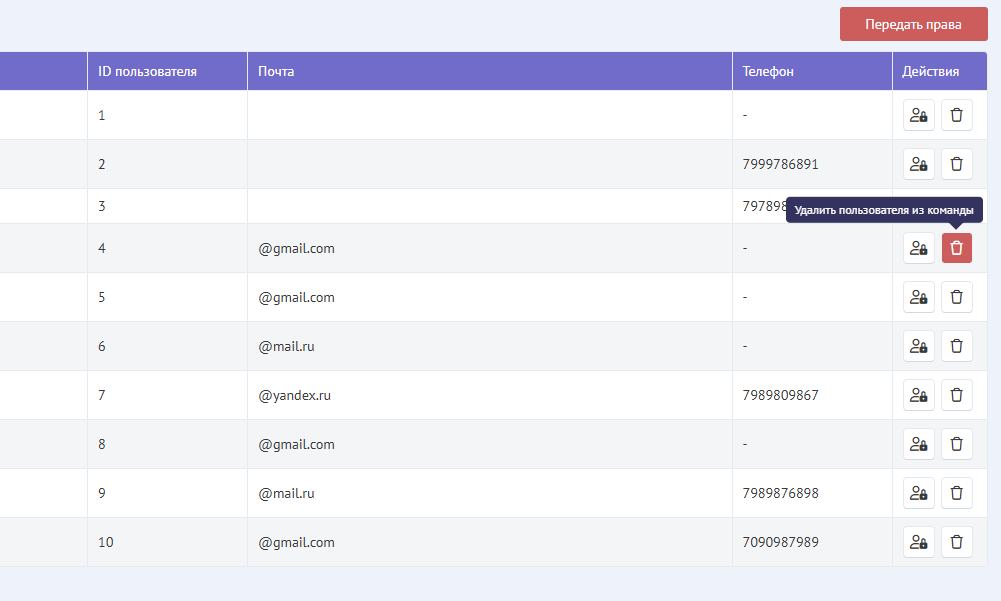Delete user 2 via trash icon
1001x601 pixels.
pyautogui.click(x=956, y=164)
